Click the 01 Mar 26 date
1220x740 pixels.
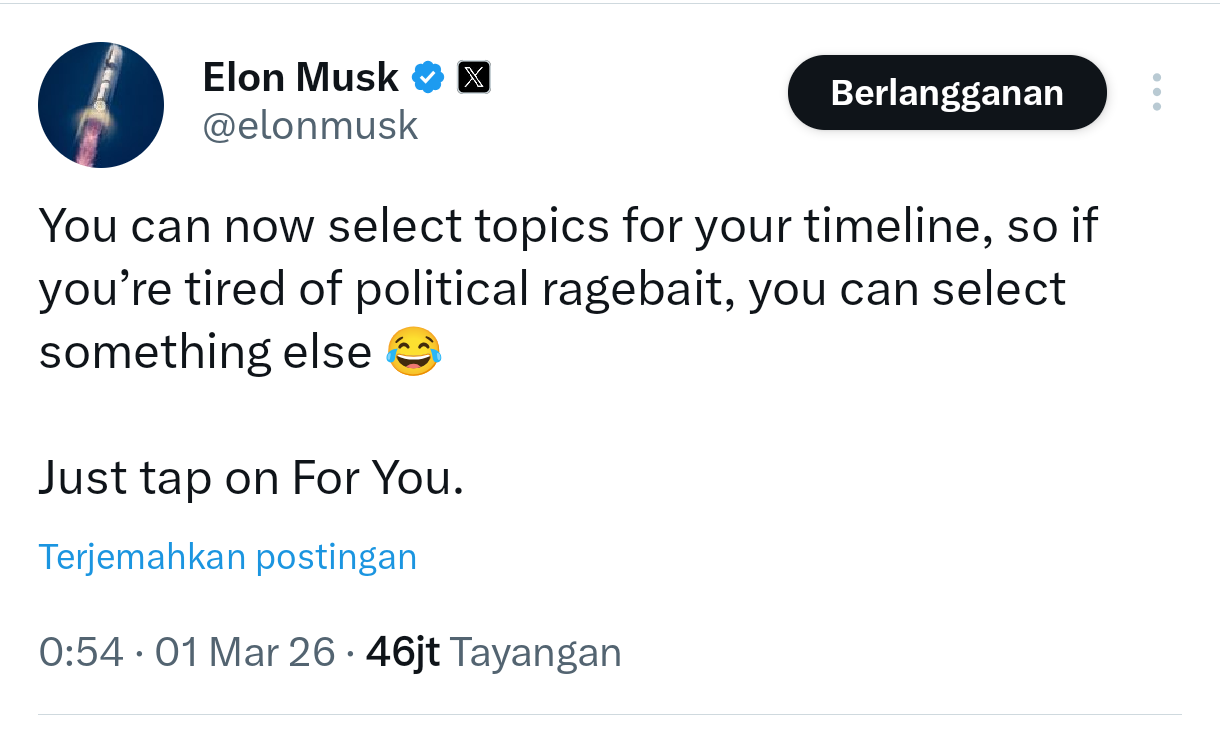[x=244, y=652]
